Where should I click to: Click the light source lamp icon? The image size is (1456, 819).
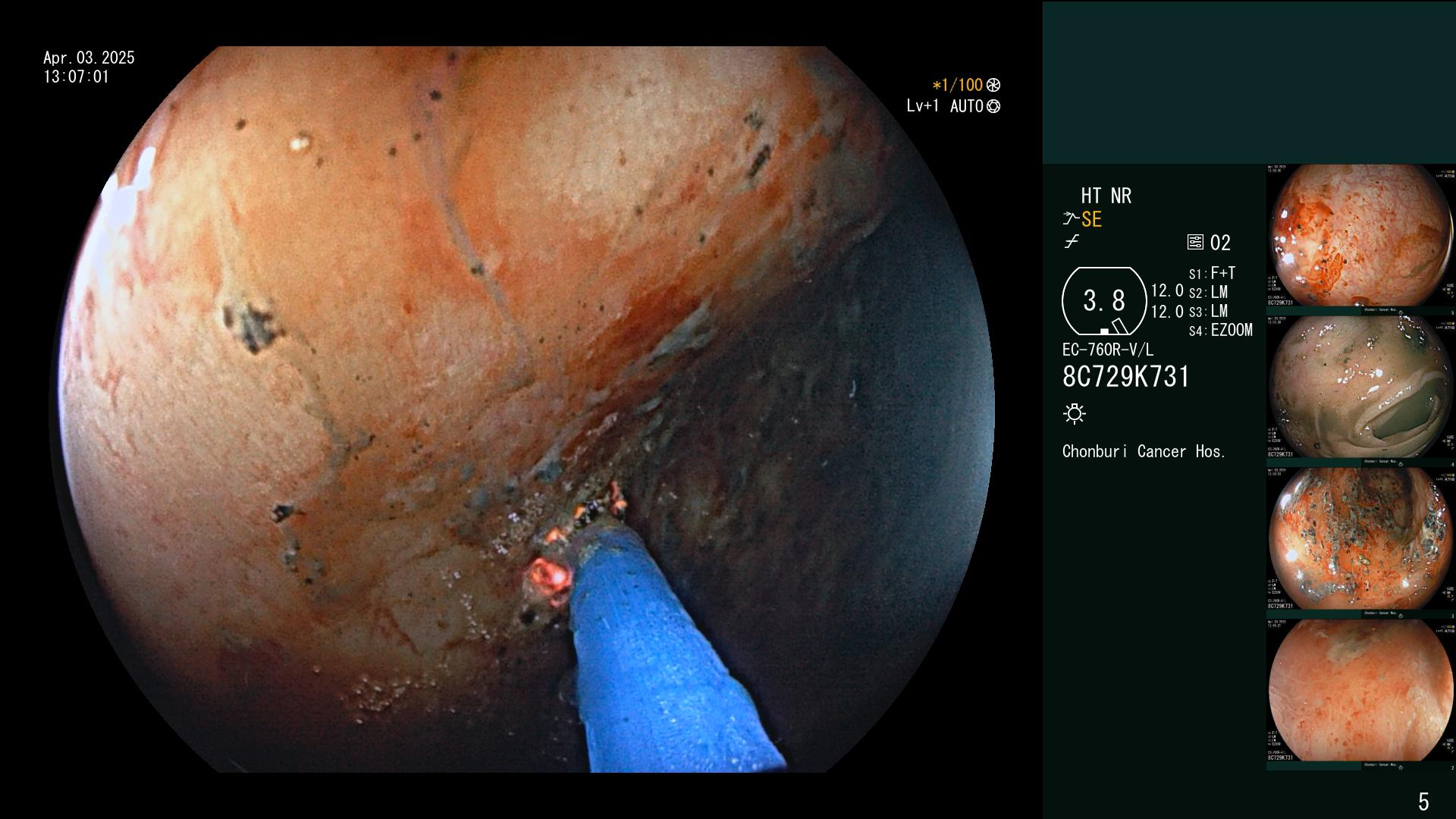(1075, 414)
